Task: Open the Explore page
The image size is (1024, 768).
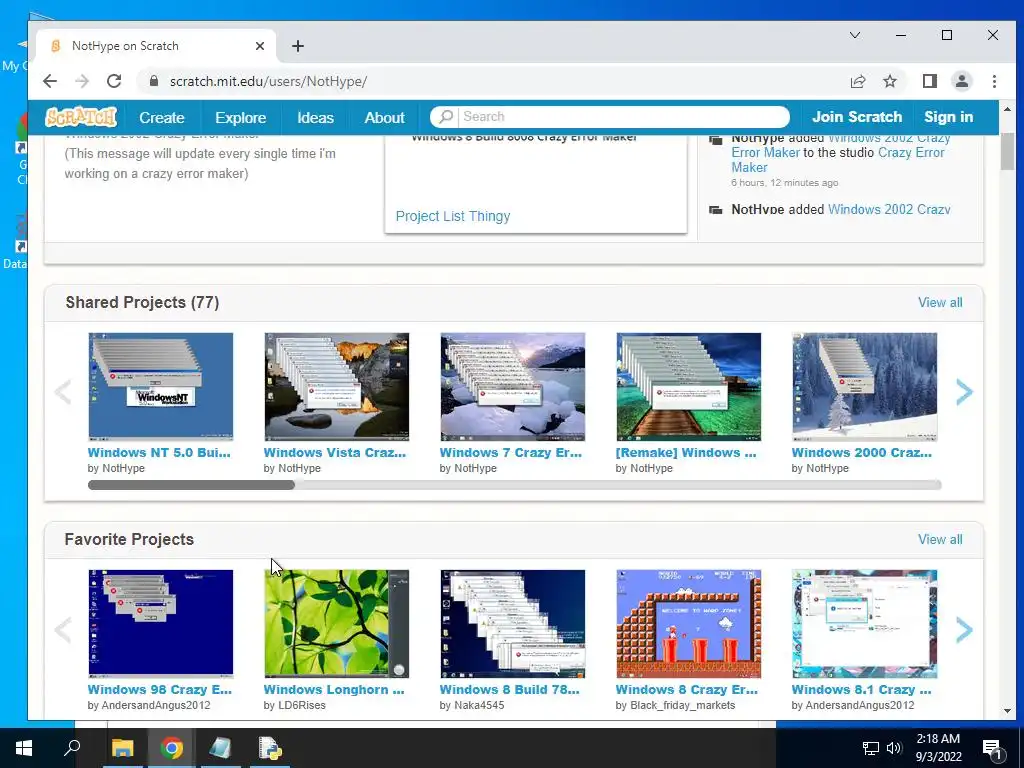Action: click(x=240, y=118)
